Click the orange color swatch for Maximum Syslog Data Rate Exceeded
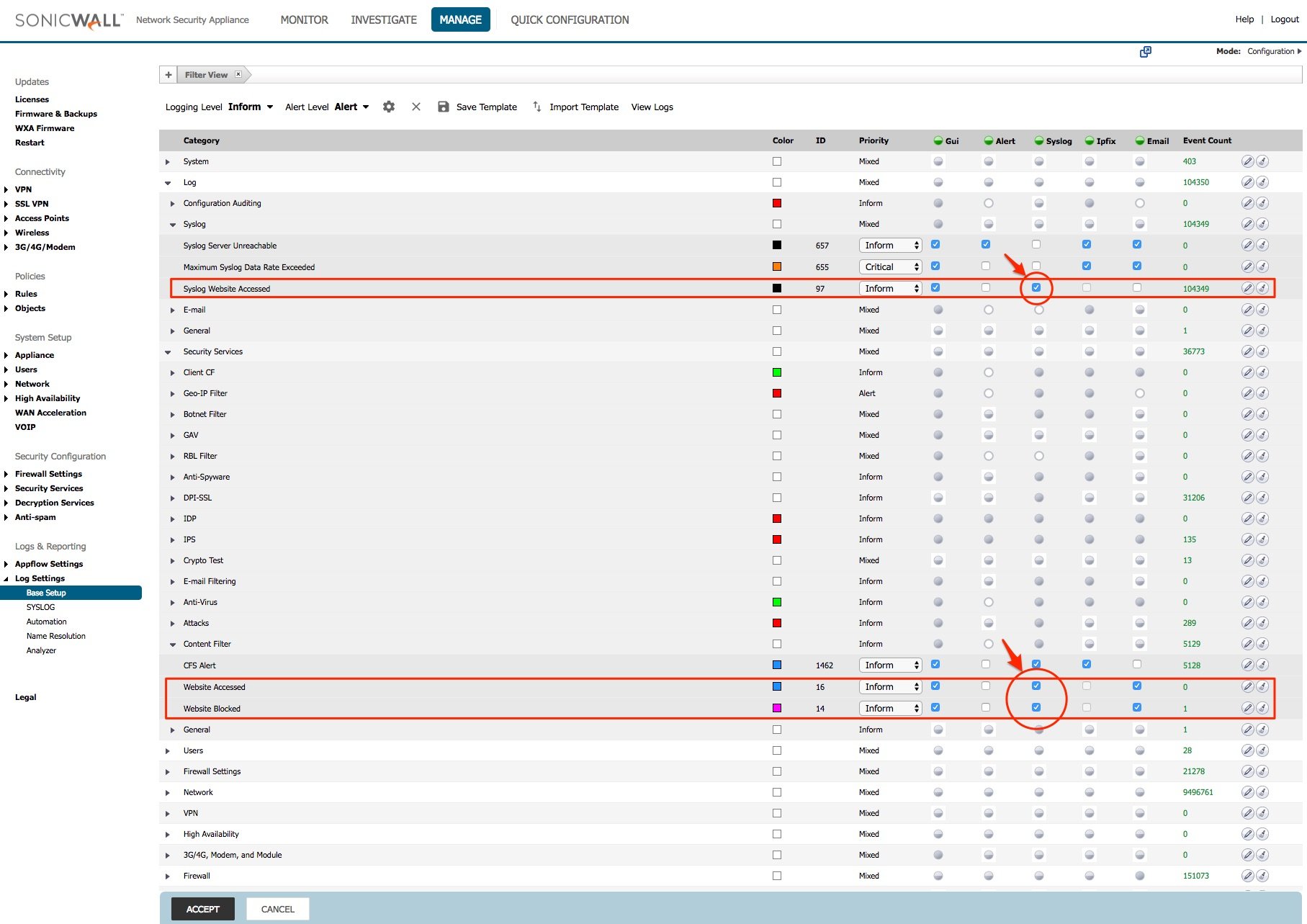 (777, 266)
